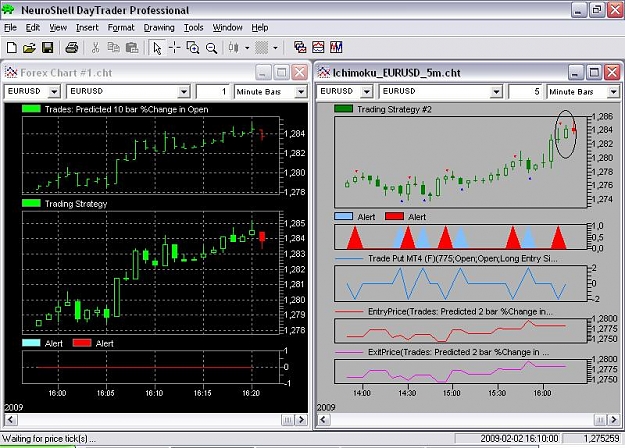Click the chart pages toolbar icon
The image size is (625, 448).
click(x=300, y=47)
